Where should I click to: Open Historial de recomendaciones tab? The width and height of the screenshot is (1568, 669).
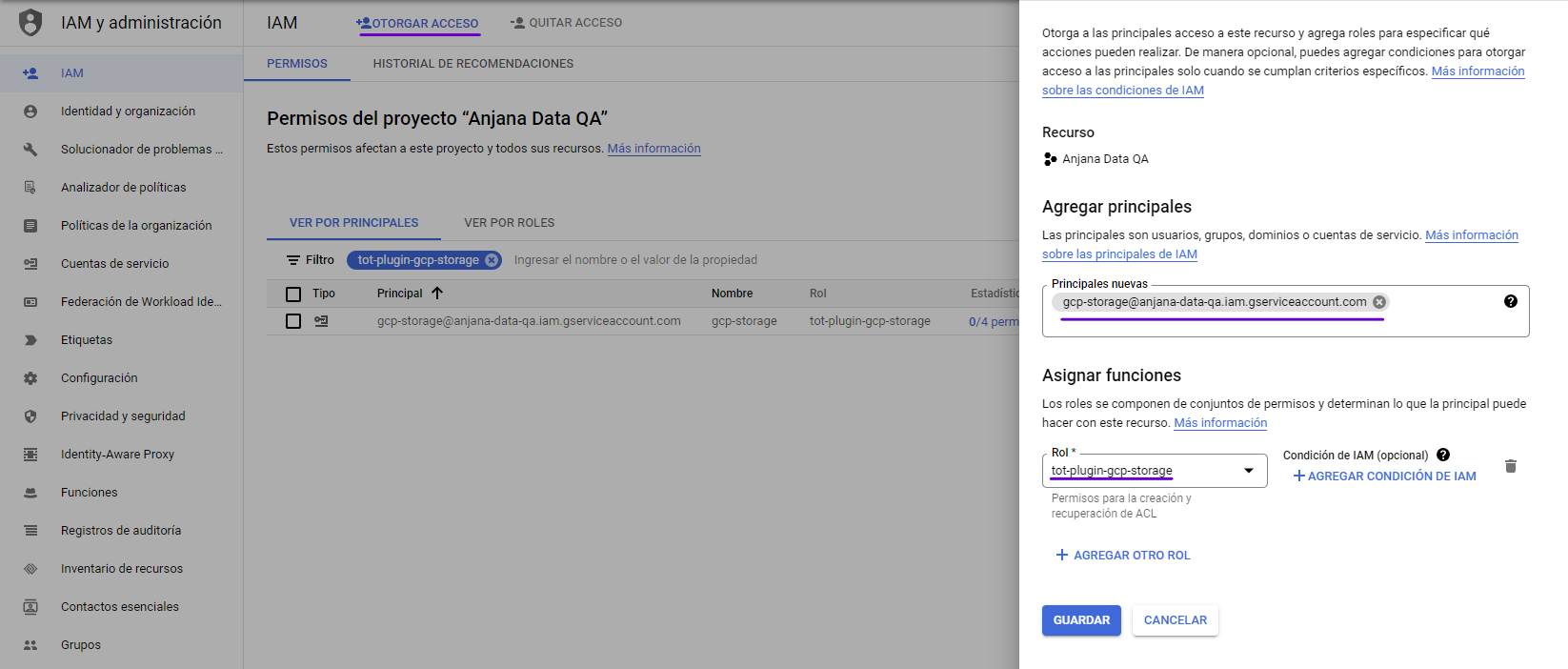[x=472, y=64]
